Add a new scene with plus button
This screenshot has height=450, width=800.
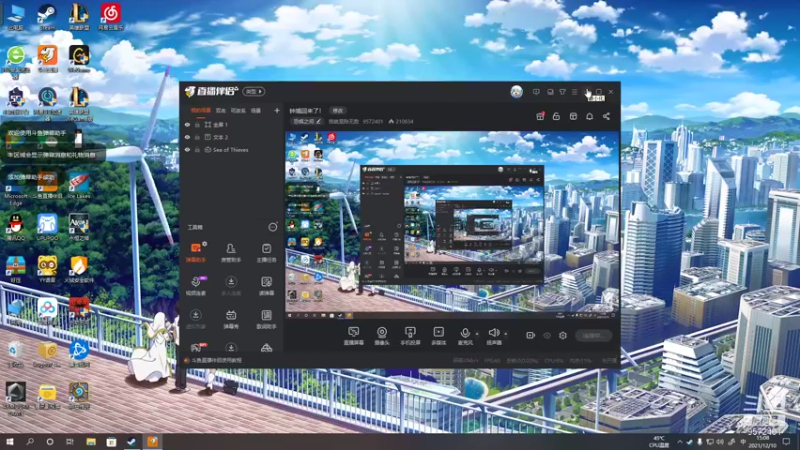tap(277, 110)
